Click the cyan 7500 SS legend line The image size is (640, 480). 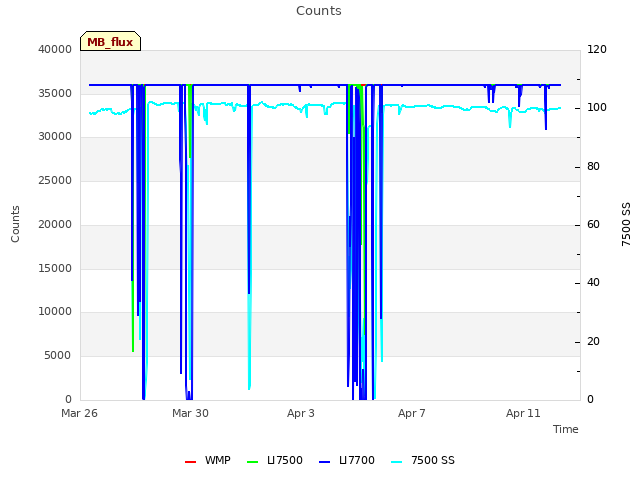(x=396, y=462)
